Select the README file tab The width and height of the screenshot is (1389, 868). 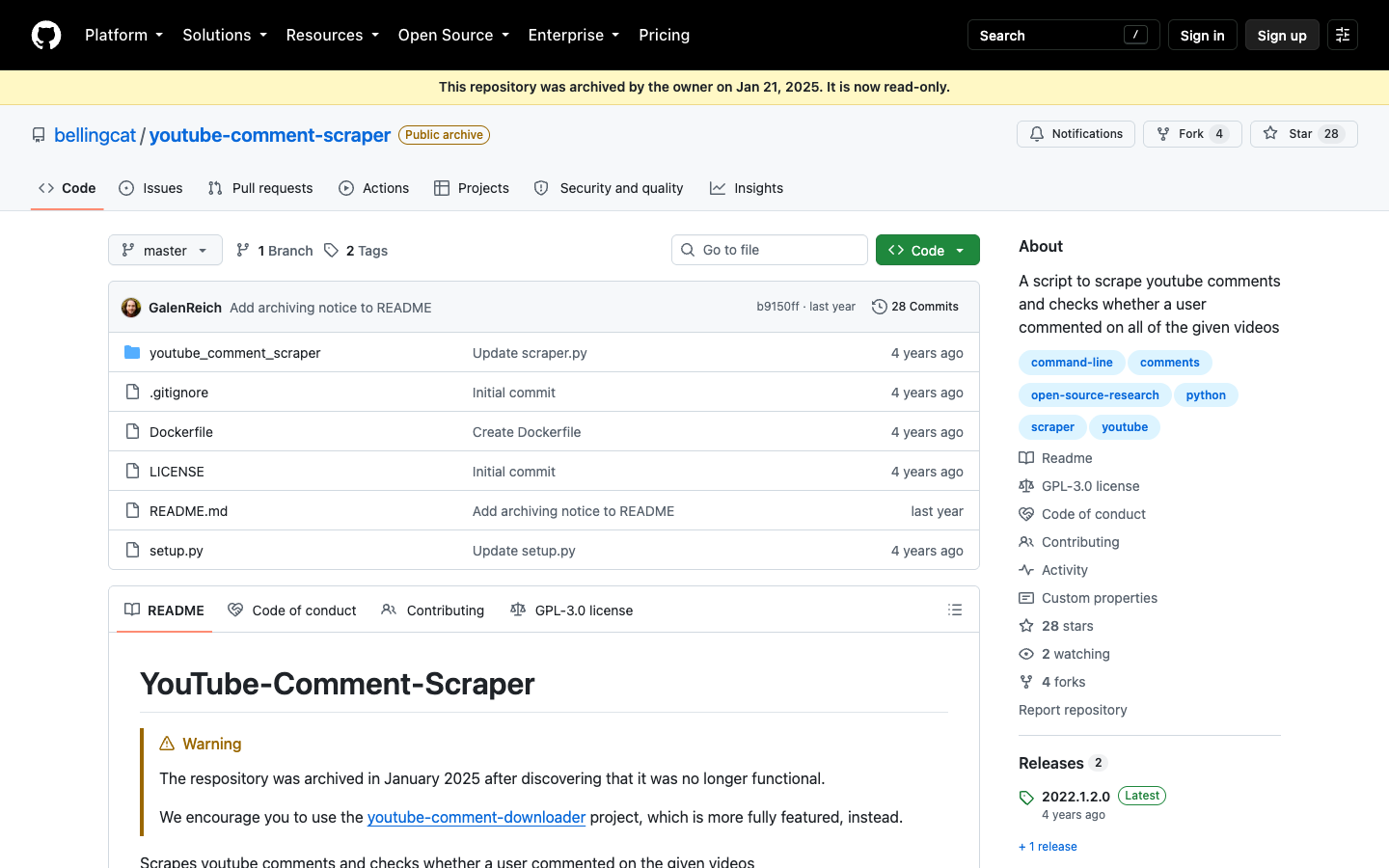click(164, 610)
